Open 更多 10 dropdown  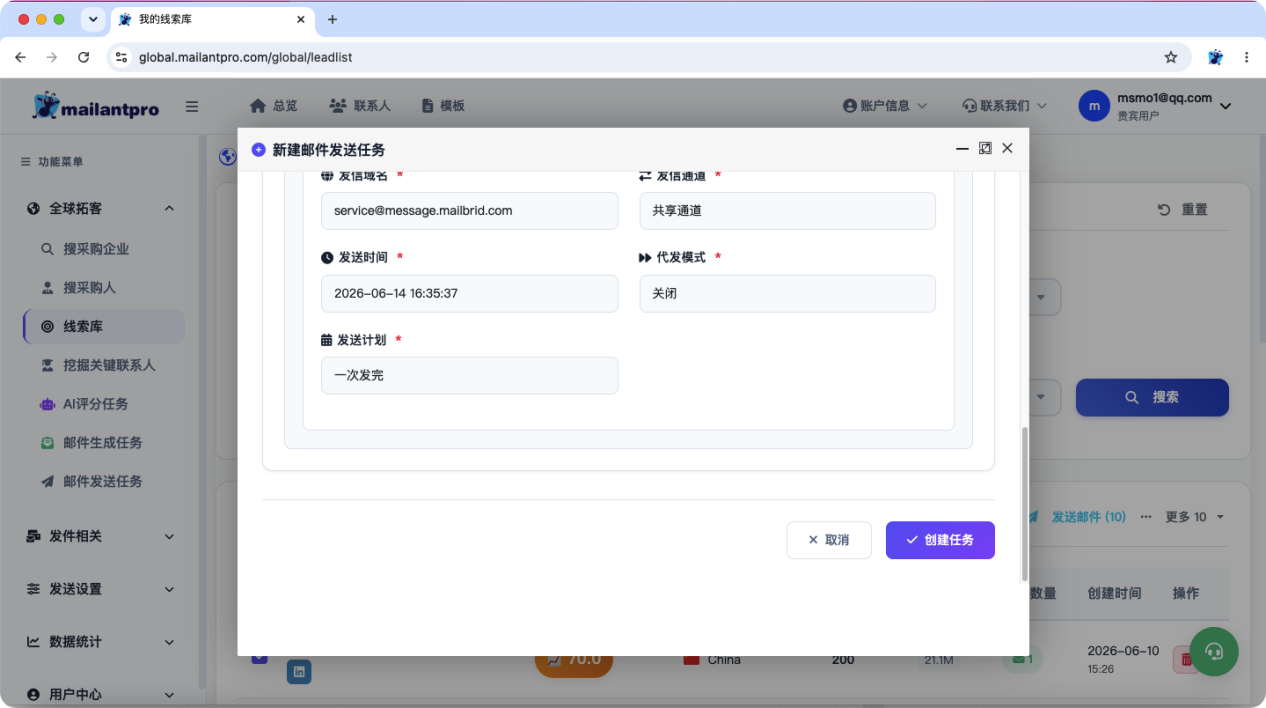point(1195,517)
